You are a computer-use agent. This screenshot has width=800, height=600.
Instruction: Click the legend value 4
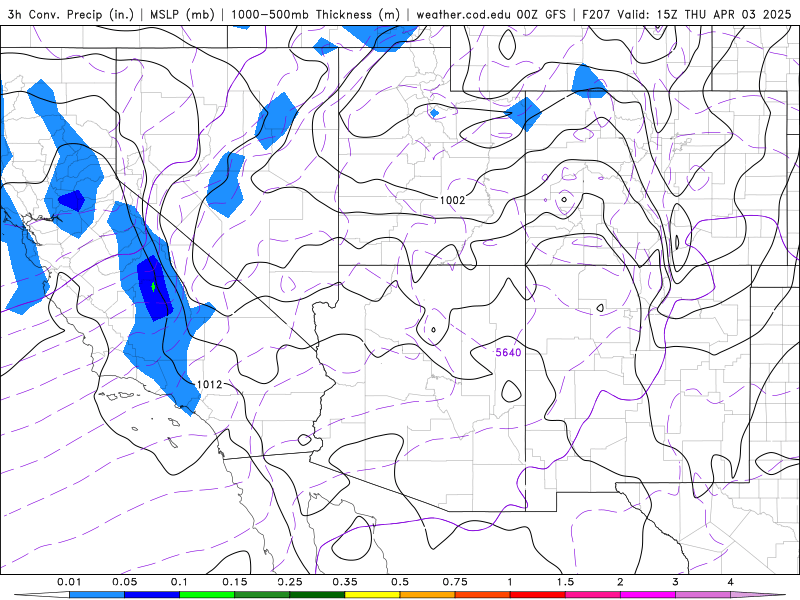click(x=731, y=582)
